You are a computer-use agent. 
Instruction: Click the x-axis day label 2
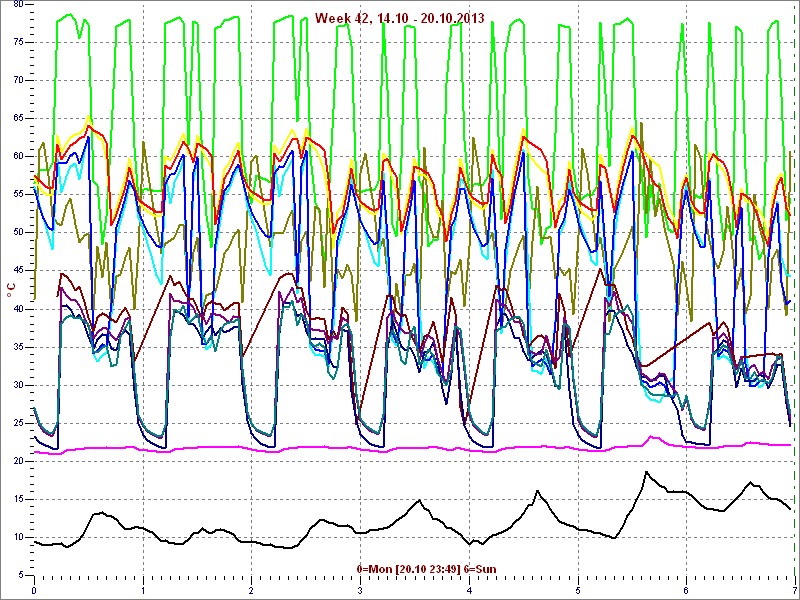[x=252, y=591]
